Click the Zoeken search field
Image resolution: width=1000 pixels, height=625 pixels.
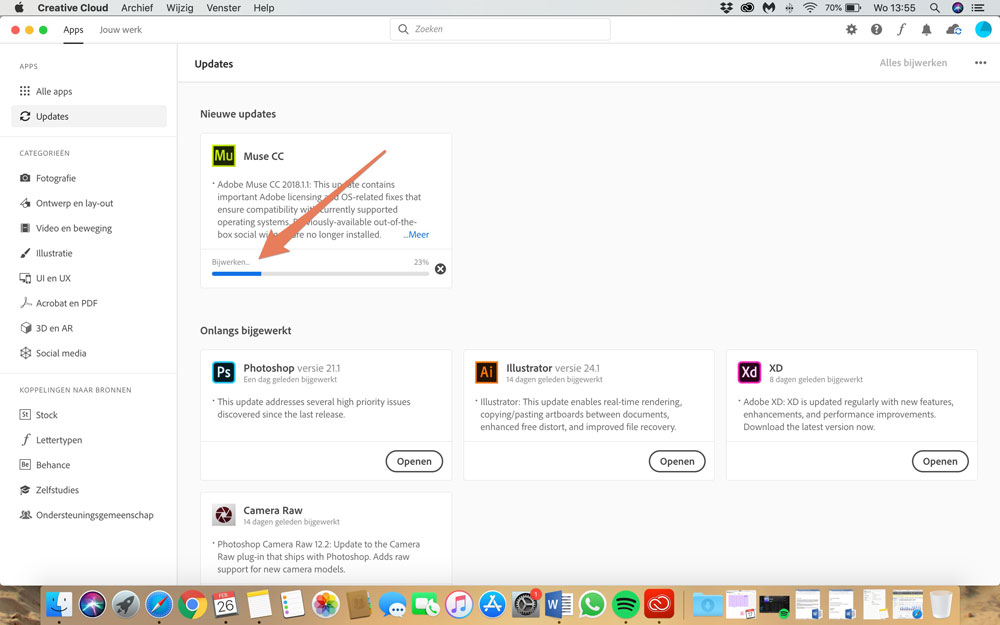(x=500, y=29)
